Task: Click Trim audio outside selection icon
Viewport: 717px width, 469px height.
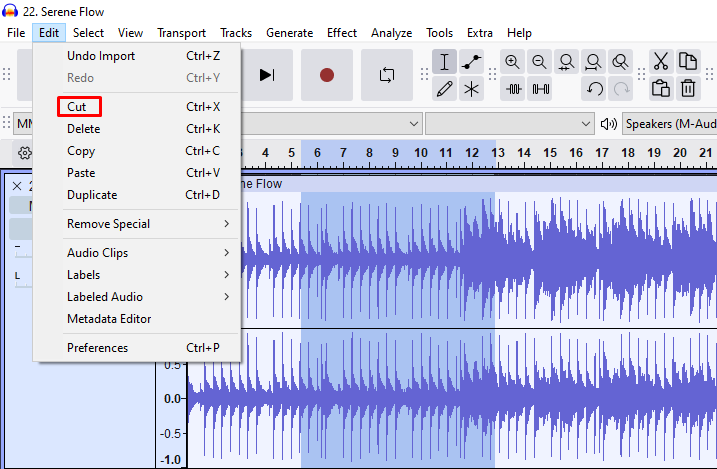Action: point(514,89)
